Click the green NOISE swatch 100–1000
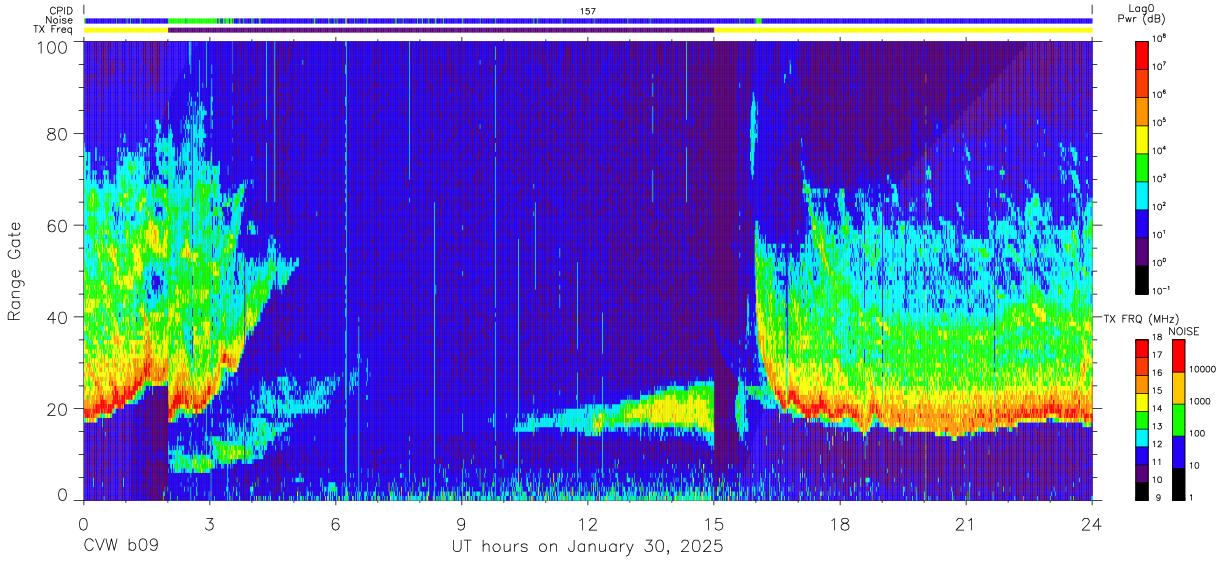1228x567 pixels. coord(1177,420)
